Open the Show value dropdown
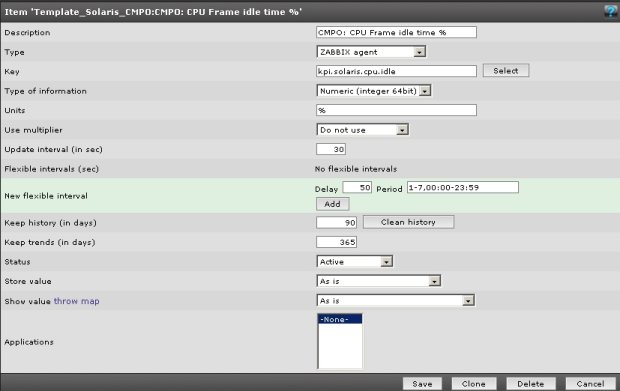 click(395, 300)
